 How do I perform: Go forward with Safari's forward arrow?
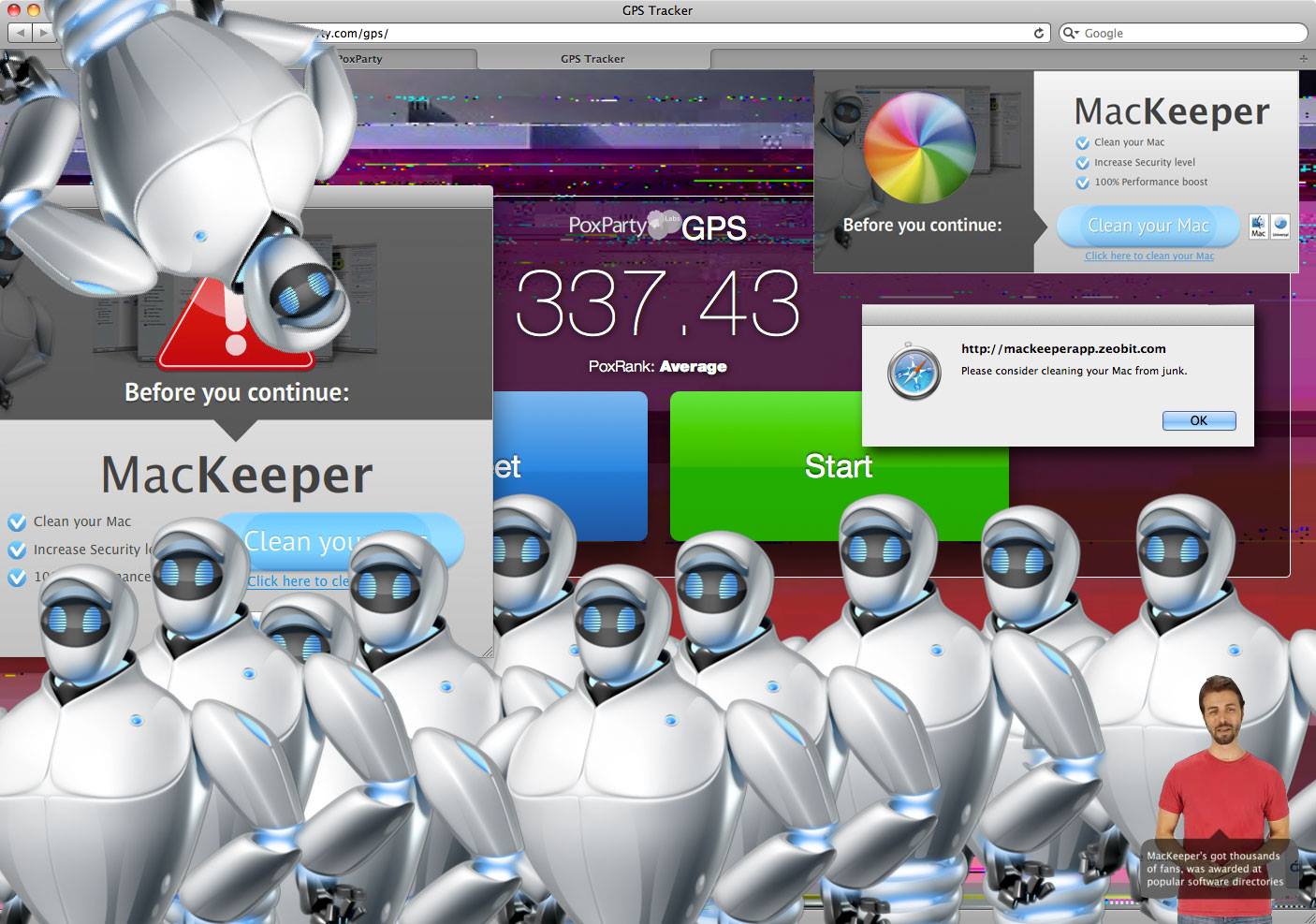click(x=44, y=33)
